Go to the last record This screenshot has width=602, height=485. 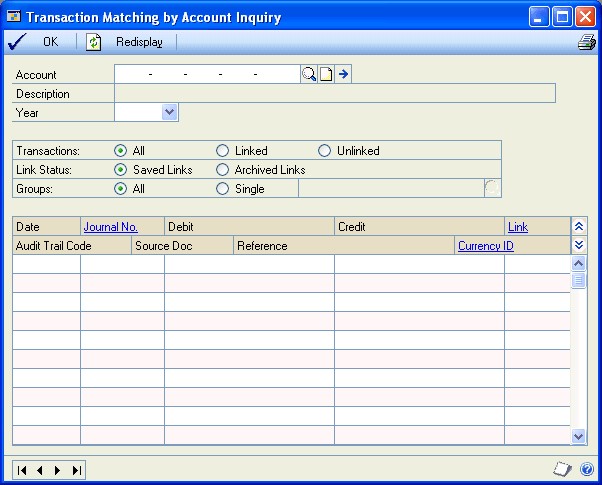[x=76, y=470]
